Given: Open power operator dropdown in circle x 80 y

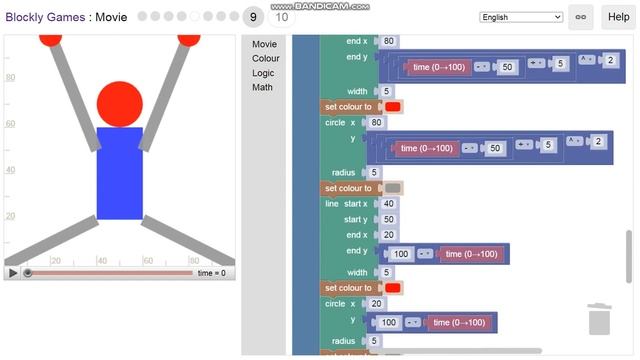Looking at the screenshot, I should point(575,141).
